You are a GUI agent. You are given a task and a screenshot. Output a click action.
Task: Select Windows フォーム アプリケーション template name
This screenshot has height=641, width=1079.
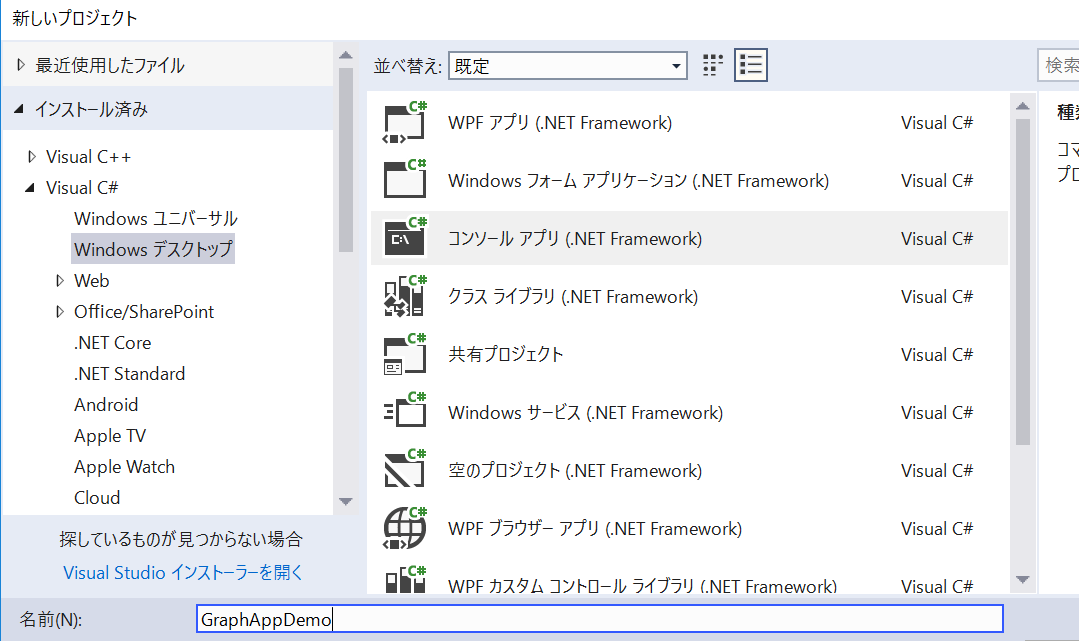639,180
